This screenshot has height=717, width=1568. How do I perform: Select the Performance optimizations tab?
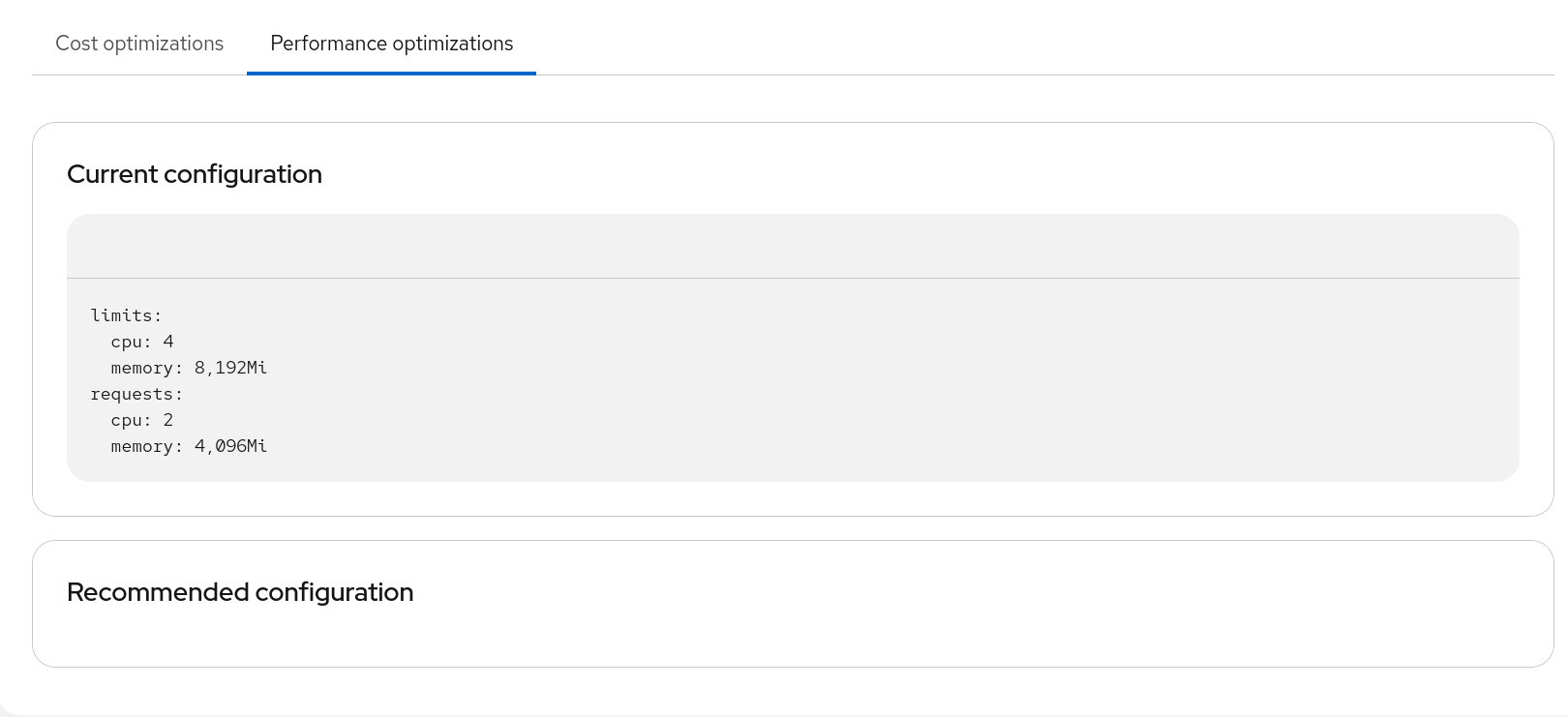click(x=391, y=44)
